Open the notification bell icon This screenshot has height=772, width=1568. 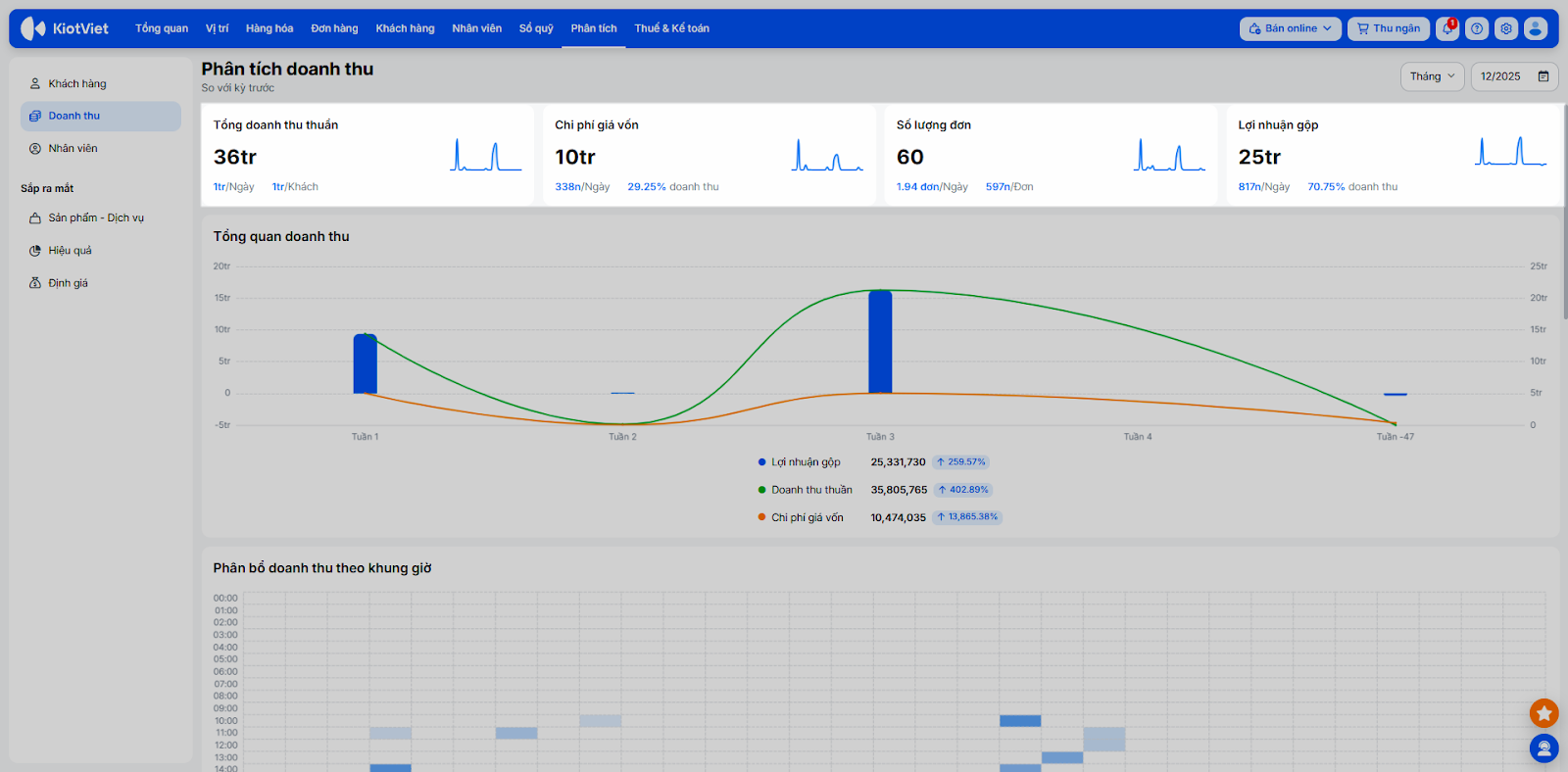click(x=1447, y=28)
